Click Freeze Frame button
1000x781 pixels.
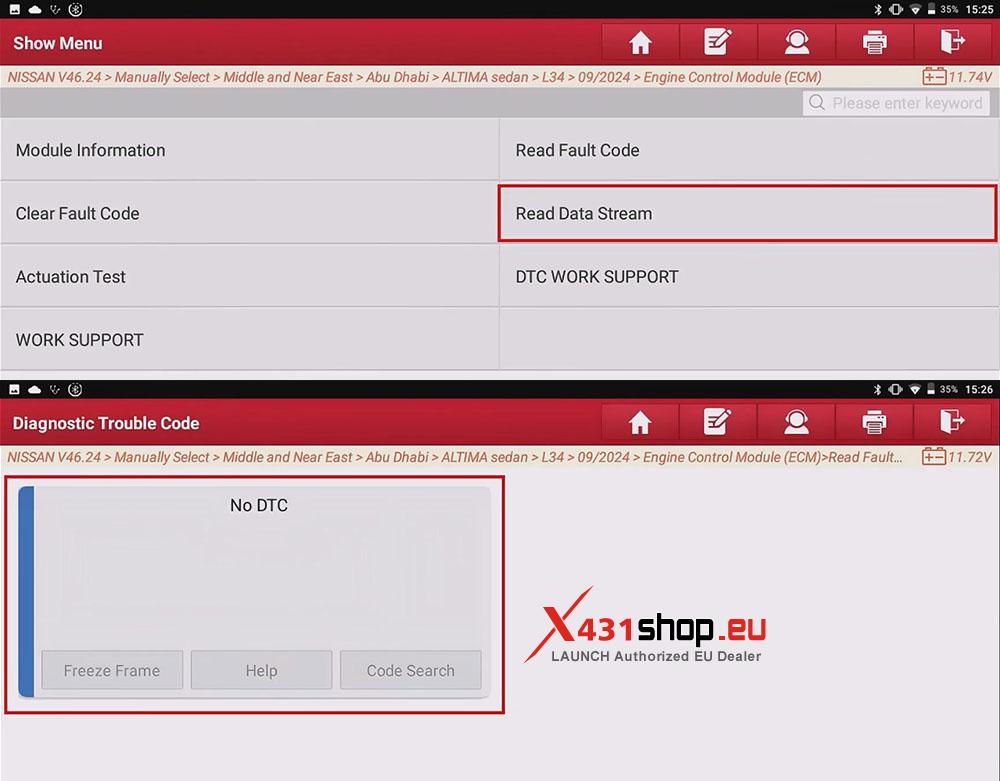click(112, 670)
